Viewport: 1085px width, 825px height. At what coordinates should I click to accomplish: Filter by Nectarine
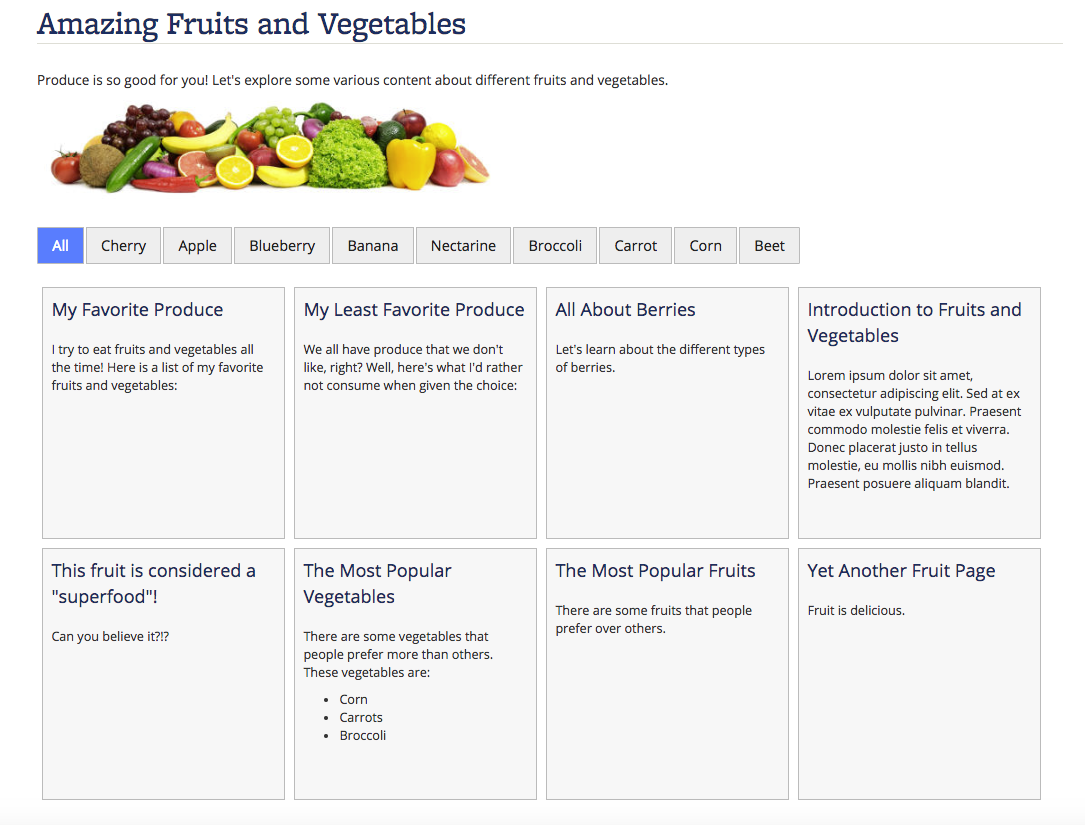click(x=464, y=246)
